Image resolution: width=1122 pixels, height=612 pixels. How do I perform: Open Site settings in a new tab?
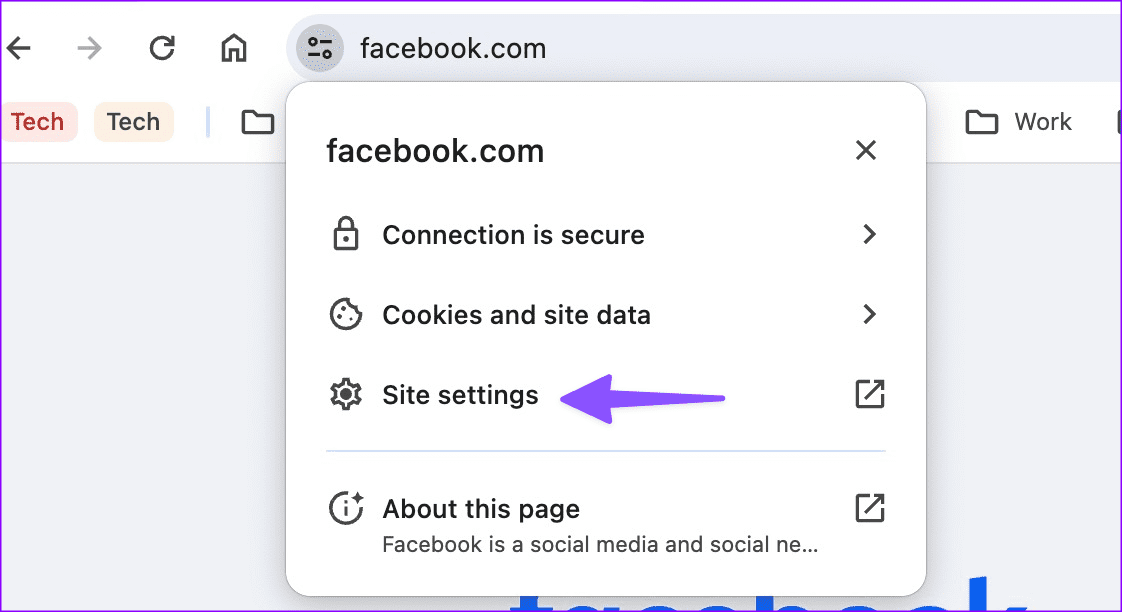click(x=869, y=394)
